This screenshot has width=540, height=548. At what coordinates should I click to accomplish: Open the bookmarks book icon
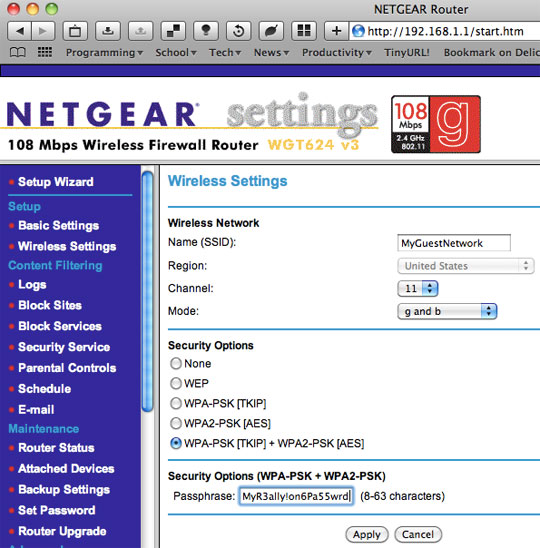(x=17, y=52)
